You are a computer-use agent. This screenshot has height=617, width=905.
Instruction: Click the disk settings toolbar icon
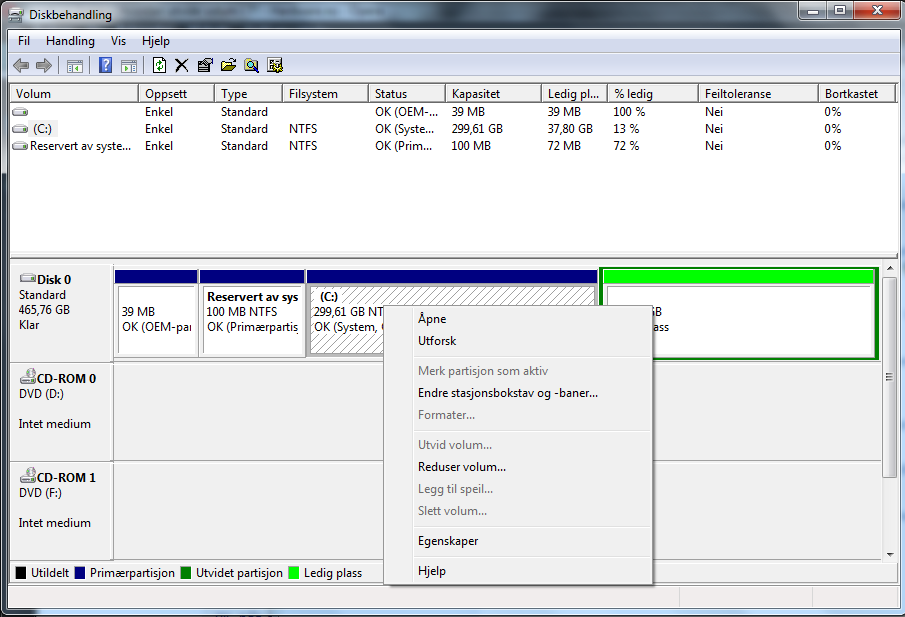(275, 65)
